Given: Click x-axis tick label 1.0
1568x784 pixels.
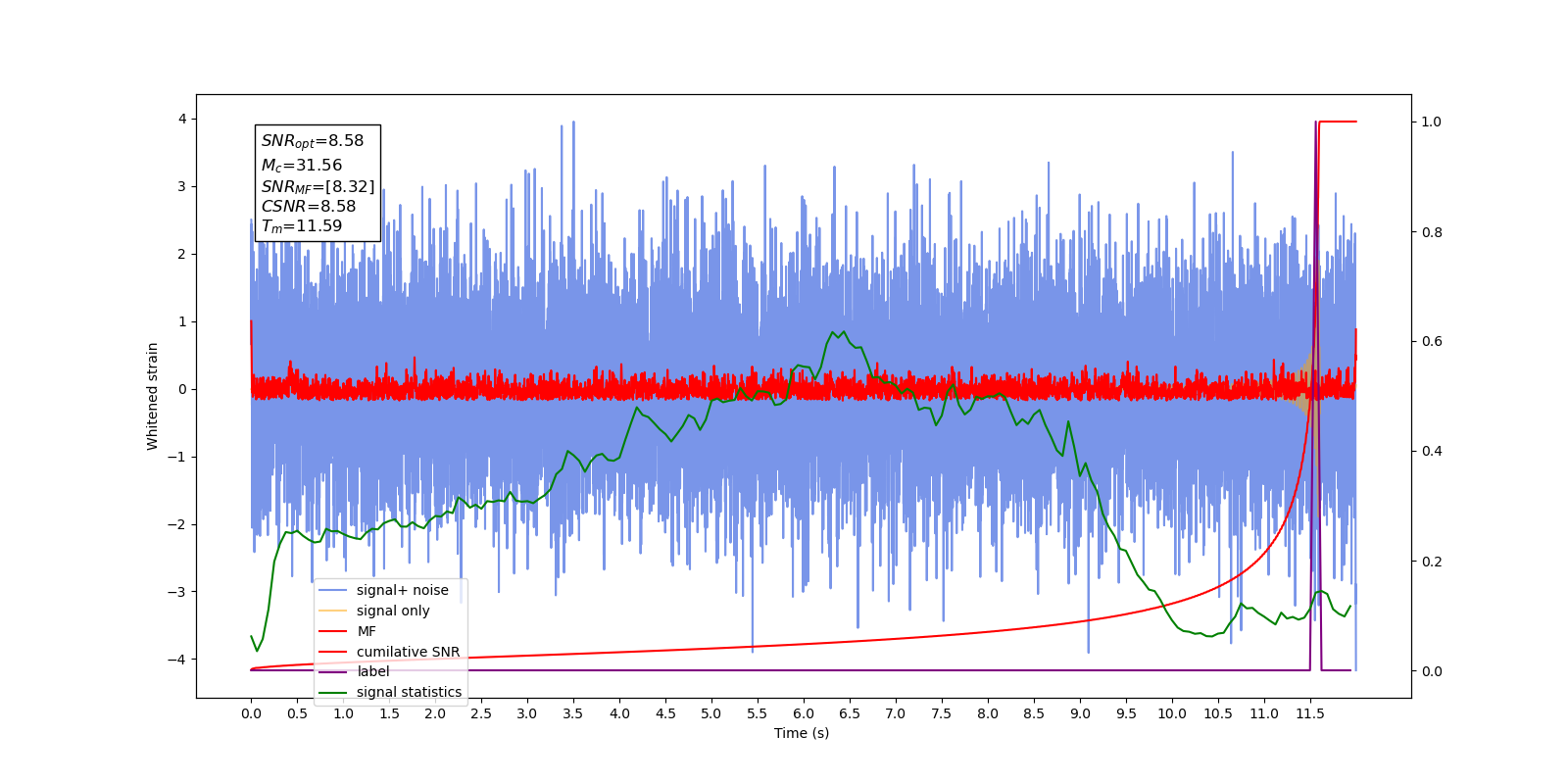Looking at the screenshot, I should (343, 713).
